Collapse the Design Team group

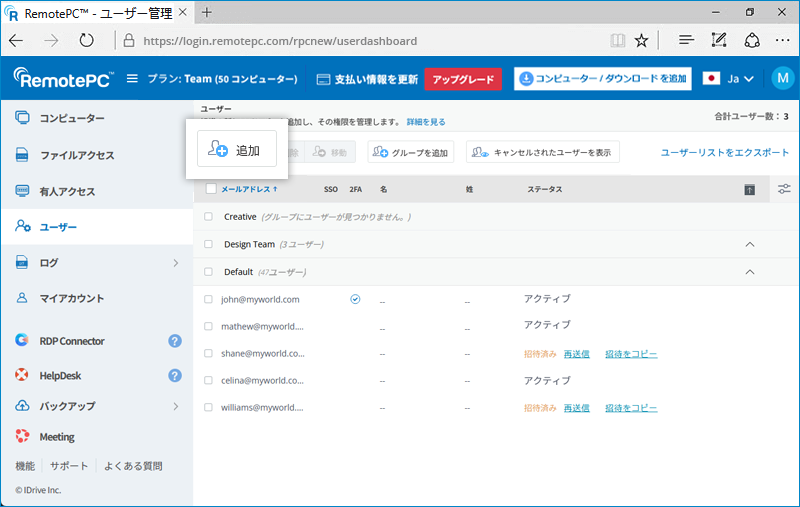pyautogui.click(x=749, y=244)
